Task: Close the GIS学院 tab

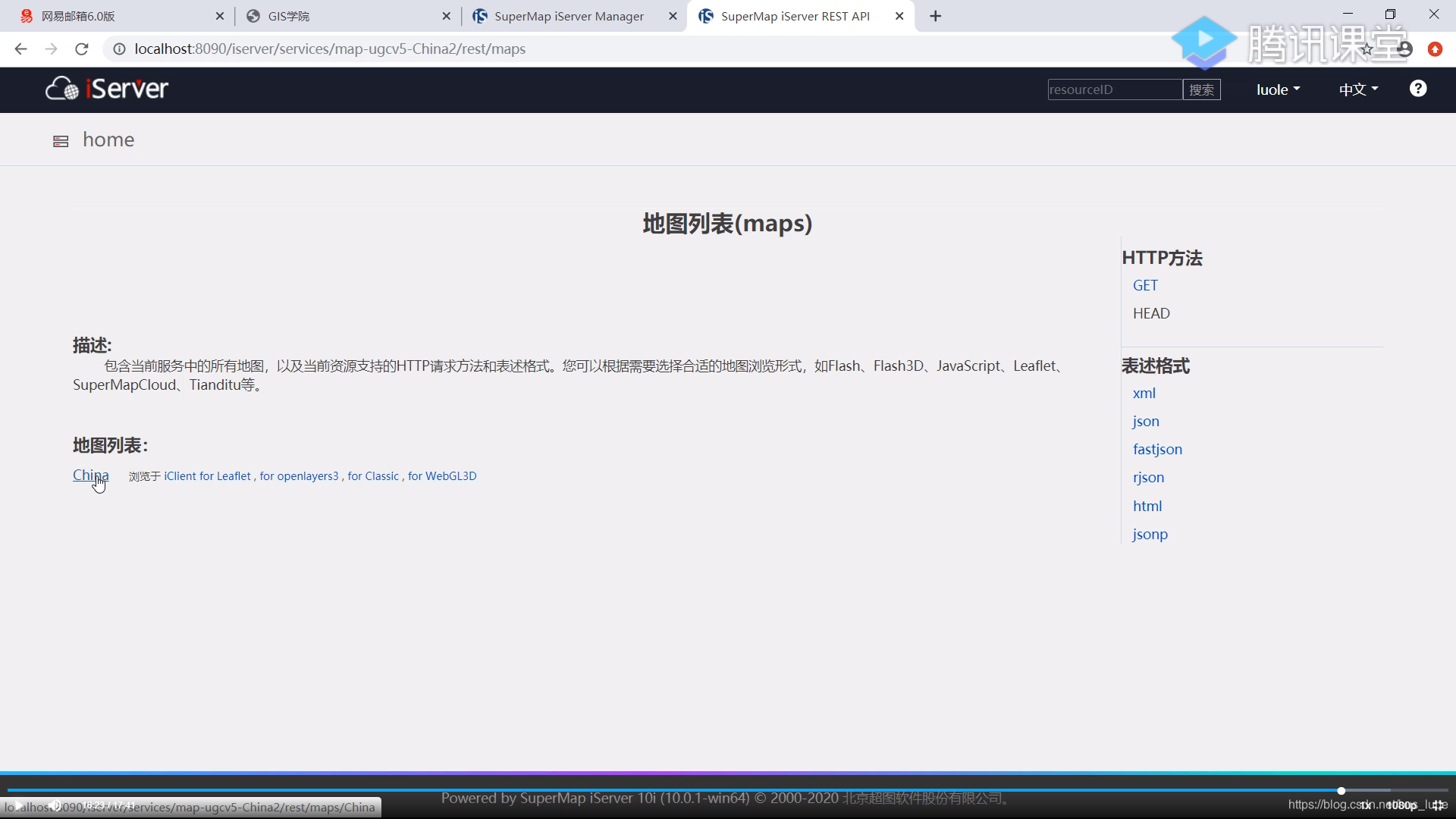Action: click(446, 16)
